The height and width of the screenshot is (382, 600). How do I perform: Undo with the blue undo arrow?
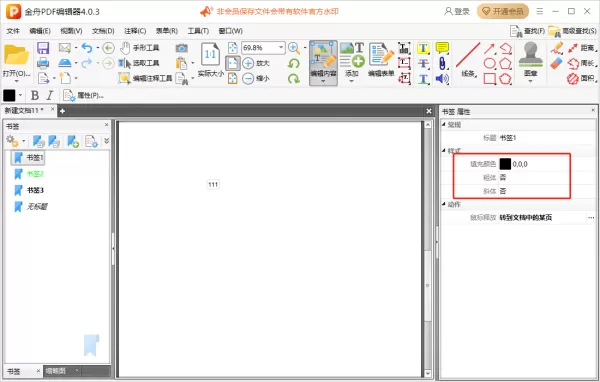click(87, 48)
